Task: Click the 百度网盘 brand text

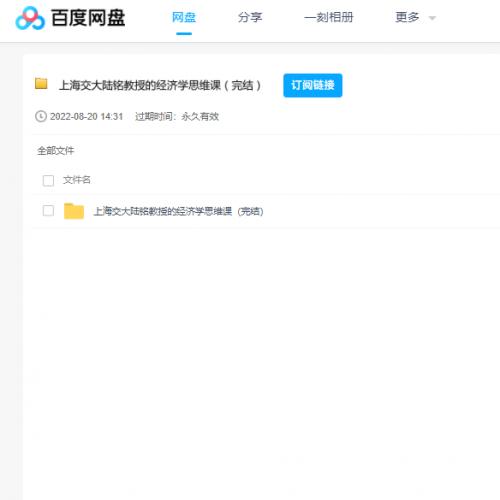Action: (88, 18)
